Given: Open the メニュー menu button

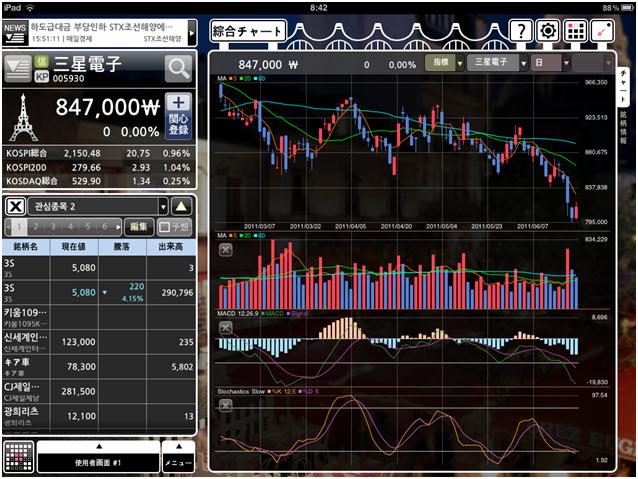Looking at the screenshot, I should (179, 457).
